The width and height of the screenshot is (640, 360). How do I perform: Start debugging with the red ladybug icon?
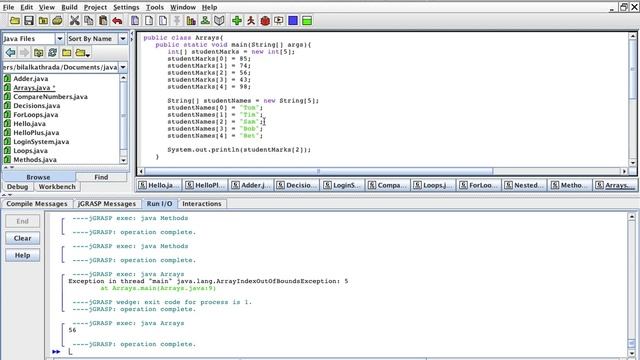pyautogui.click(x=265, y=20)
